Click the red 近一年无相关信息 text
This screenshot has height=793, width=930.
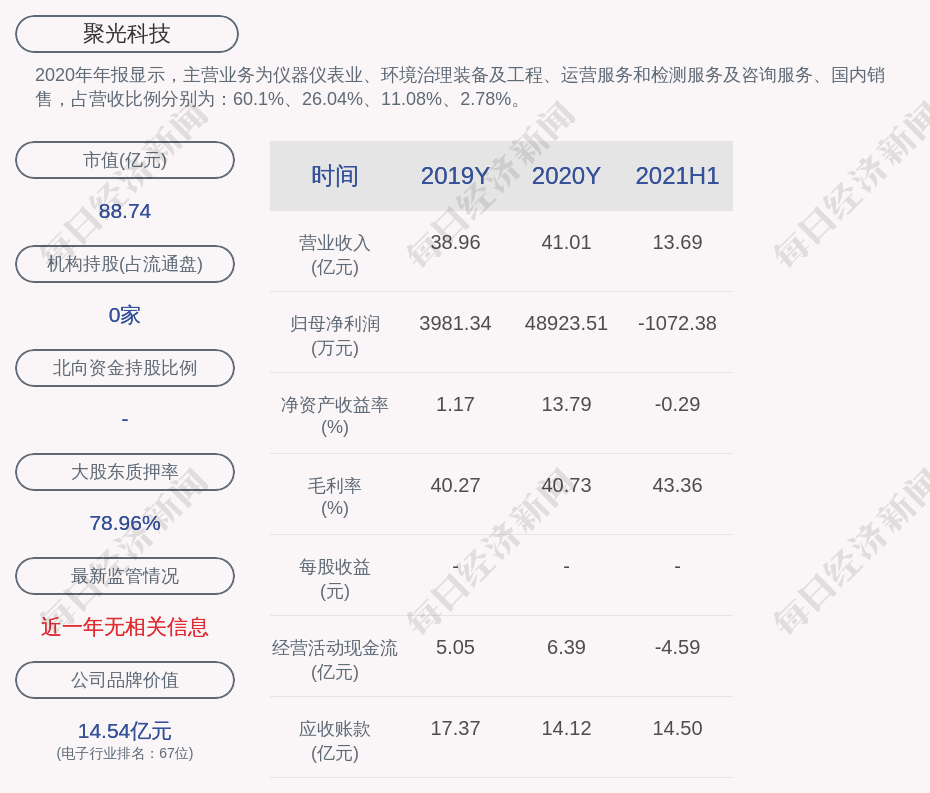click(125, 627)
